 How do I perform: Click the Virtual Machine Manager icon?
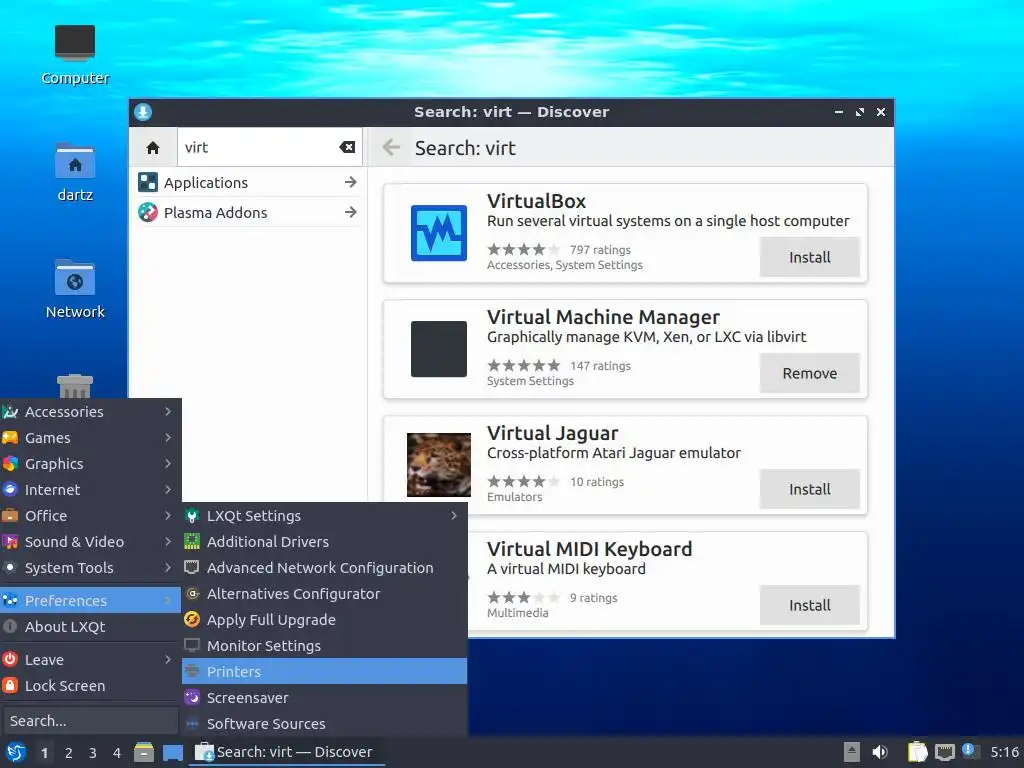click(439, 349)
